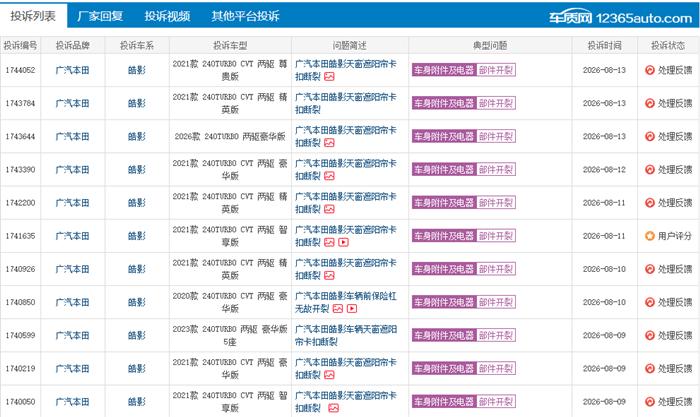Open the 投诉视频 tab
The height and width of the screenshot is (417, 700).
[167, 16]
